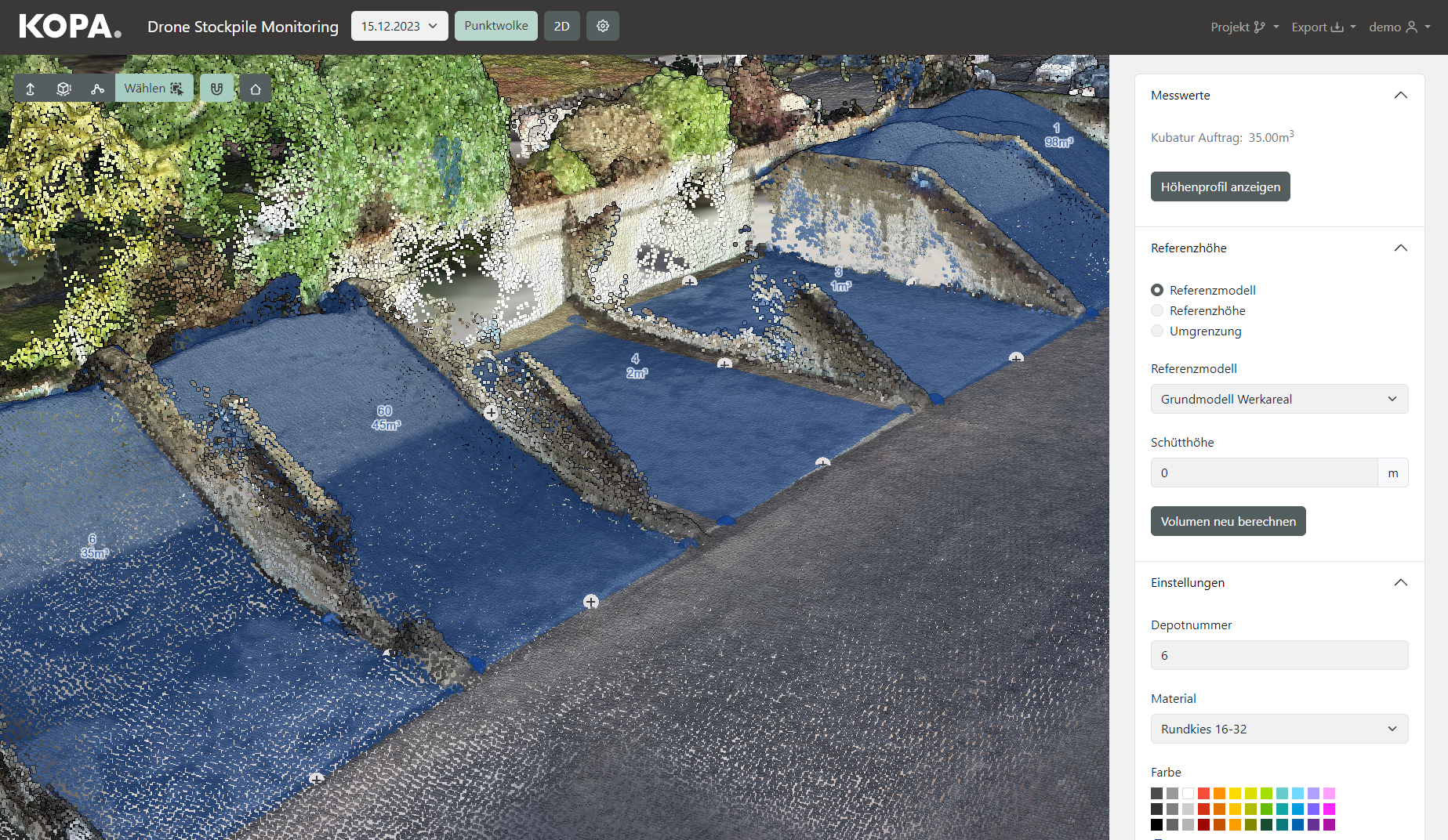Pick the bright red swatch in top row

click(x=1203, y=793)
